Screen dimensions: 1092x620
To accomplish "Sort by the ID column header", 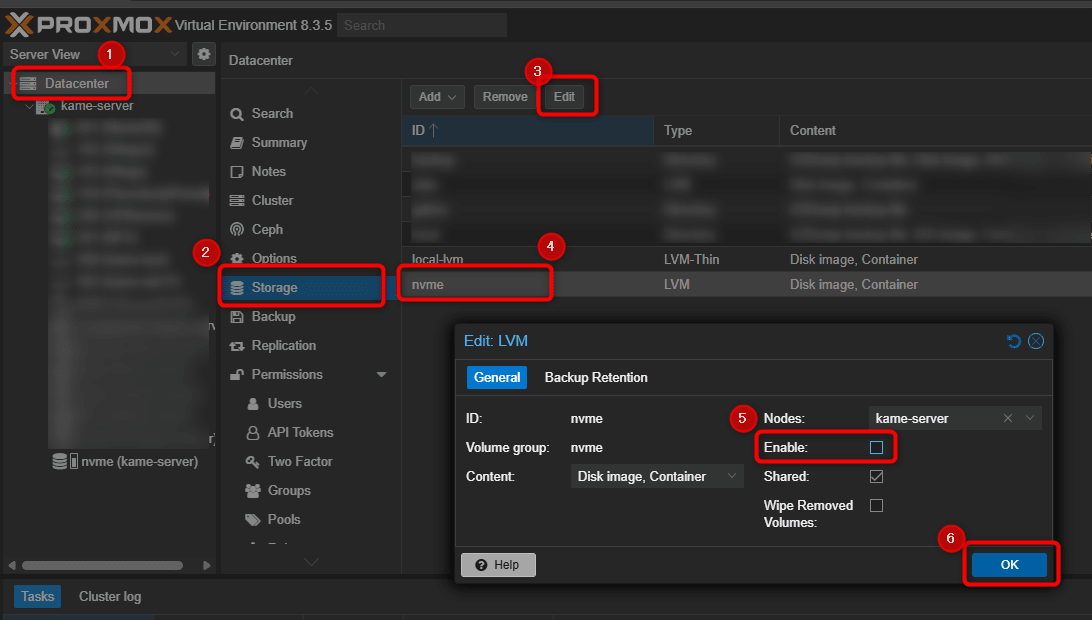I will 527,130.
